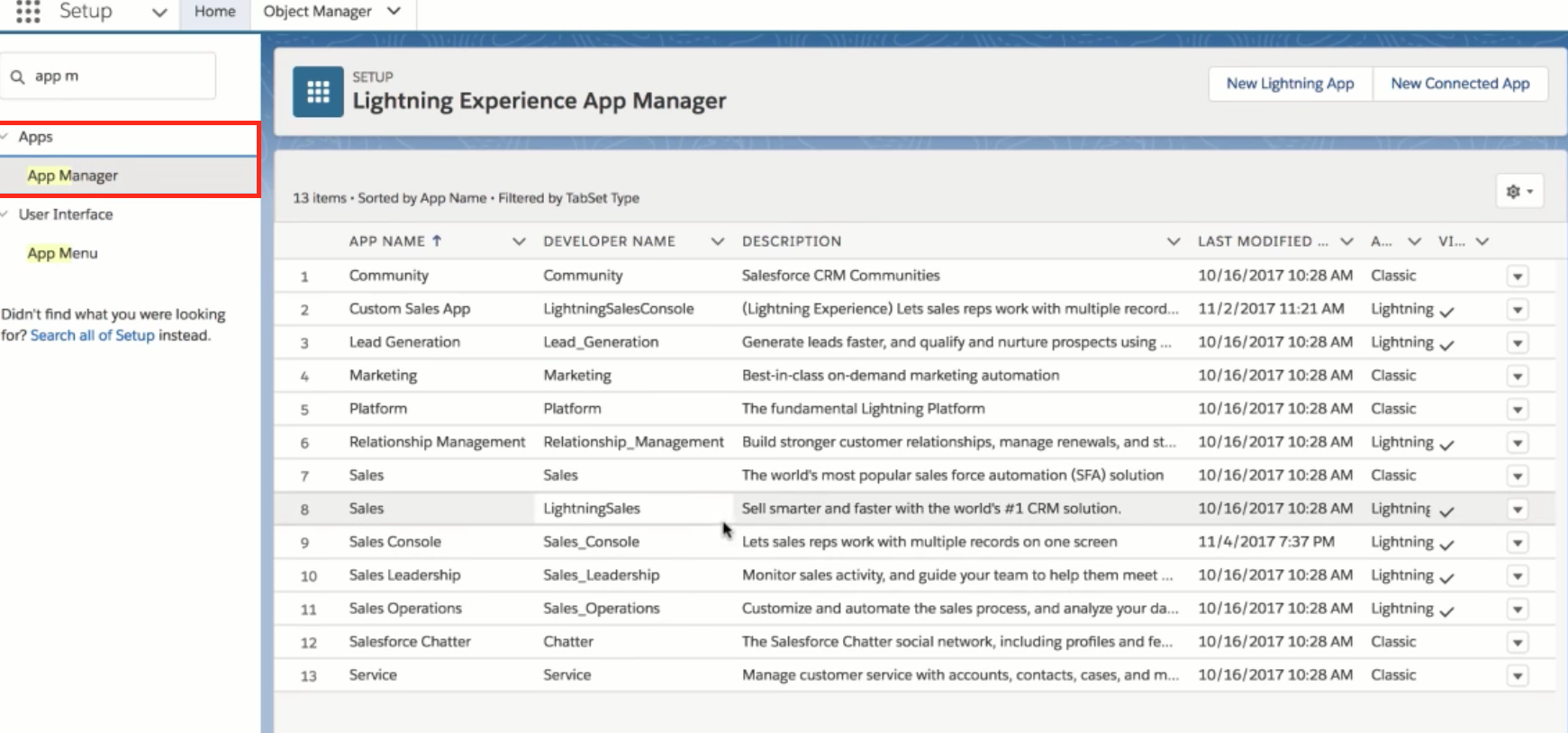Sort by the App Name column header
1568x733 pixels.
pos(386,241)
